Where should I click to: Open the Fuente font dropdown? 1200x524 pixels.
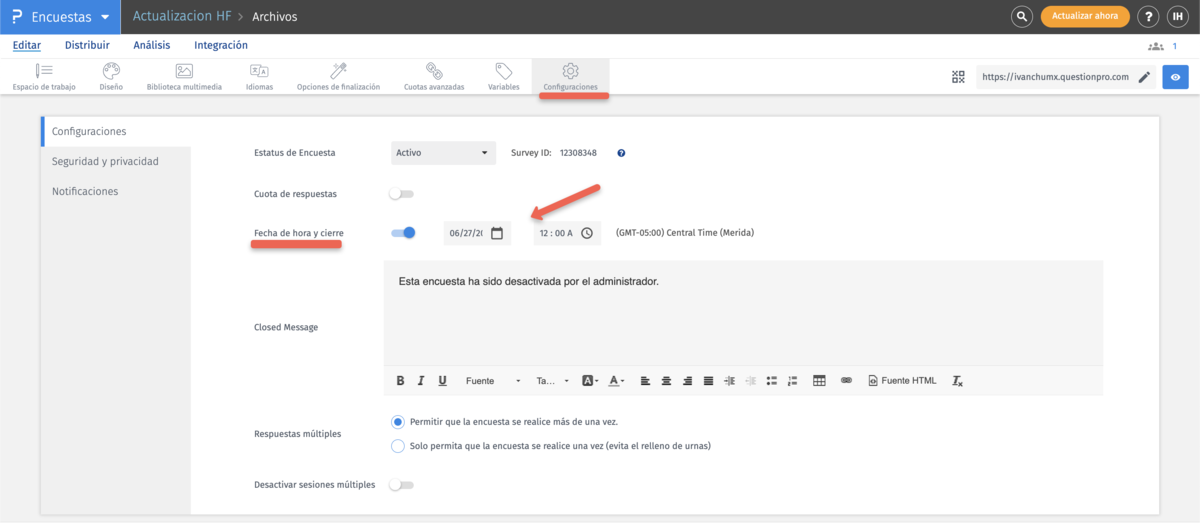(x=493, y=381)
